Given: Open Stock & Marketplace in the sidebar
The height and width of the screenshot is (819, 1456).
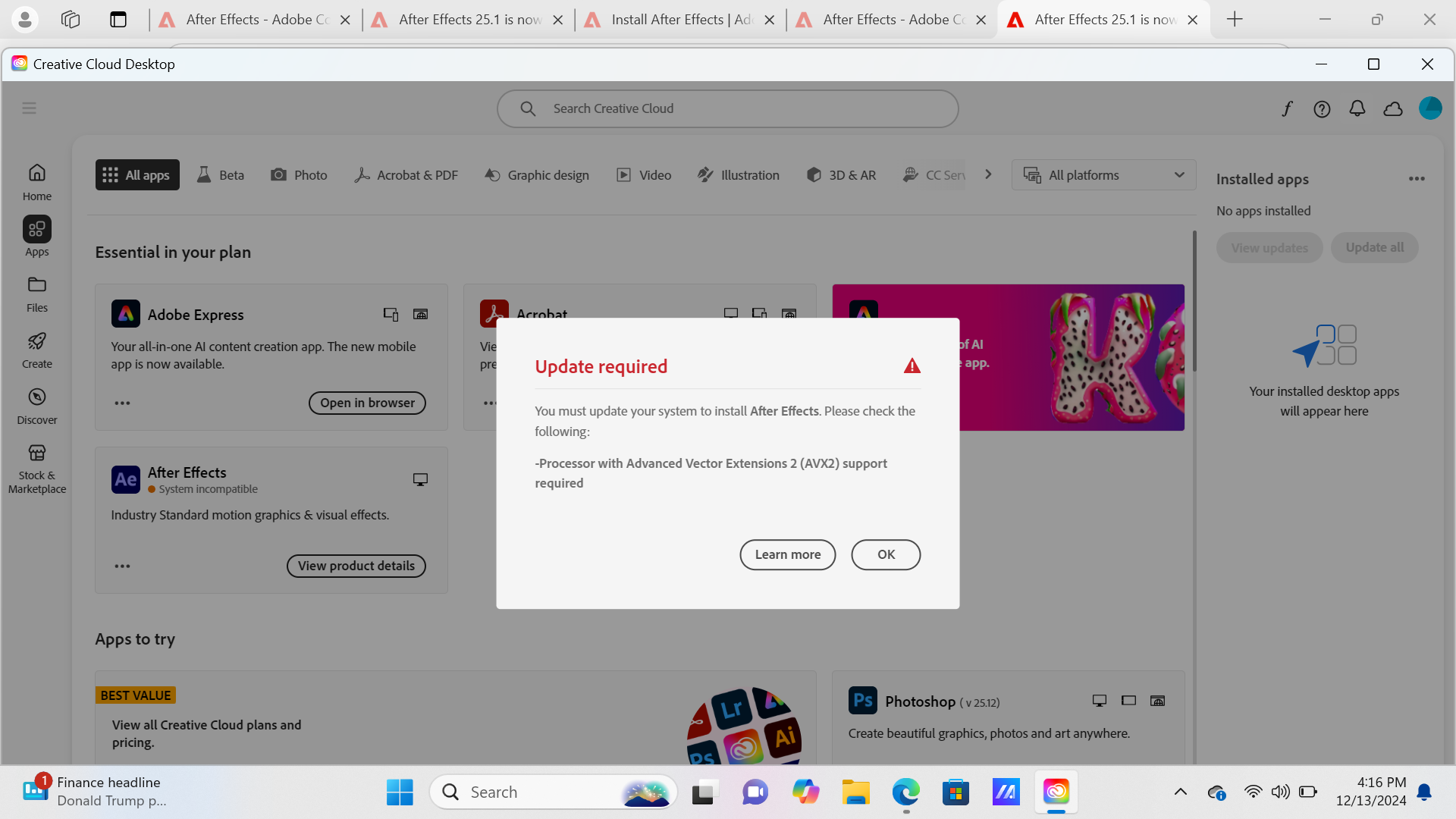Looking at the screenshot, I should tap(36, 466).
